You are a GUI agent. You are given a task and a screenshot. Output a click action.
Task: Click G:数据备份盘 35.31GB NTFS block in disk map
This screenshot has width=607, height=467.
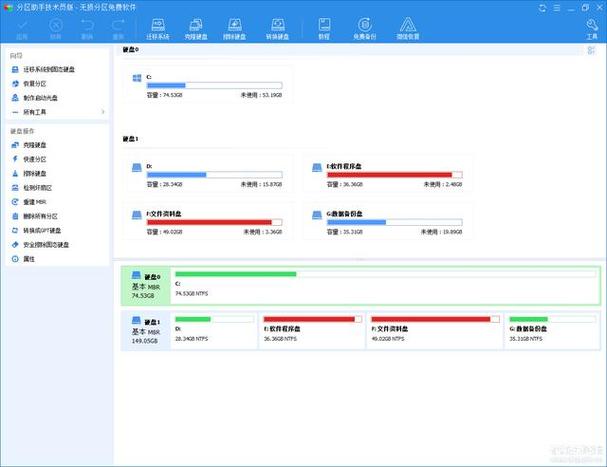[x=552, y=330]
